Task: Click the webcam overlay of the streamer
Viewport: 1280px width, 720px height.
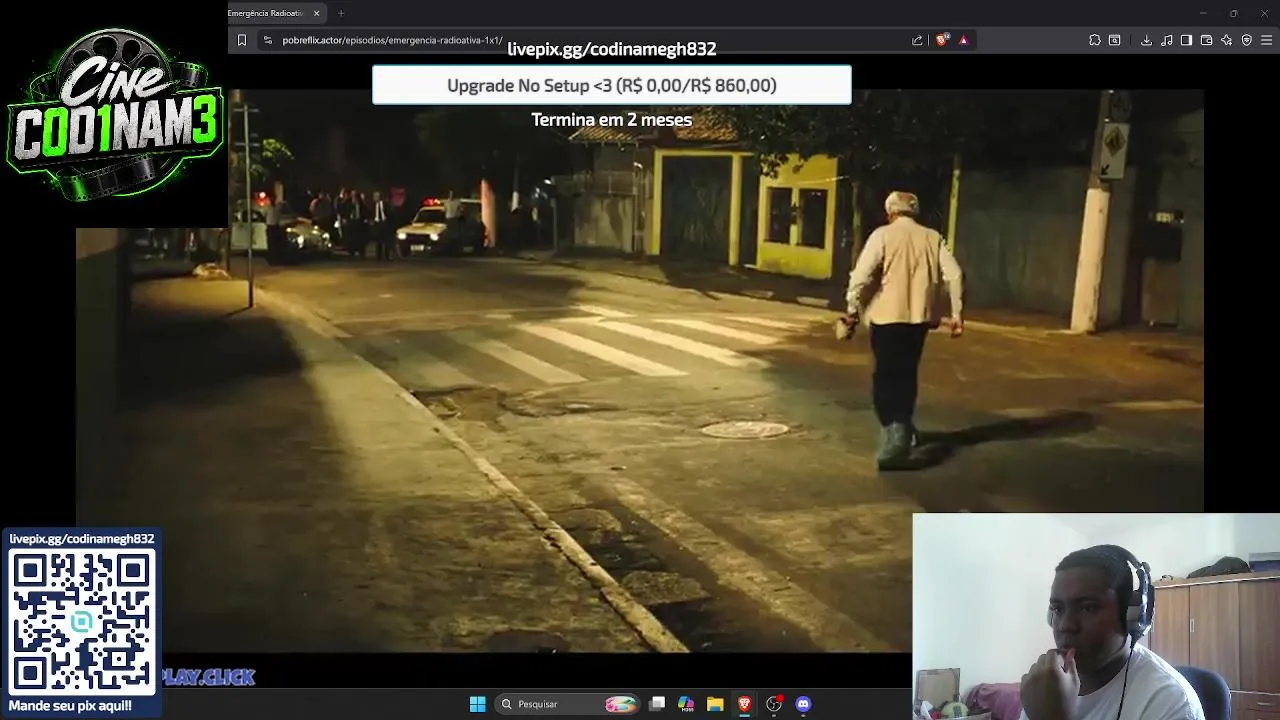Action: [x=1096, y=616]
